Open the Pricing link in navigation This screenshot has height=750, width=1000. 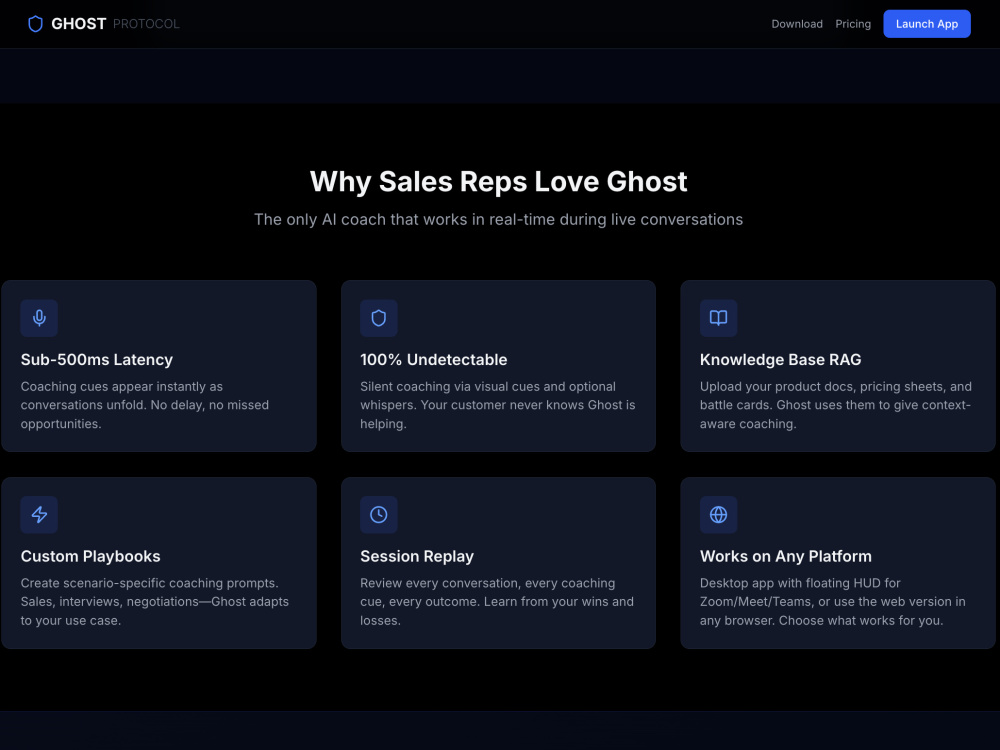(x=853, y=24)
